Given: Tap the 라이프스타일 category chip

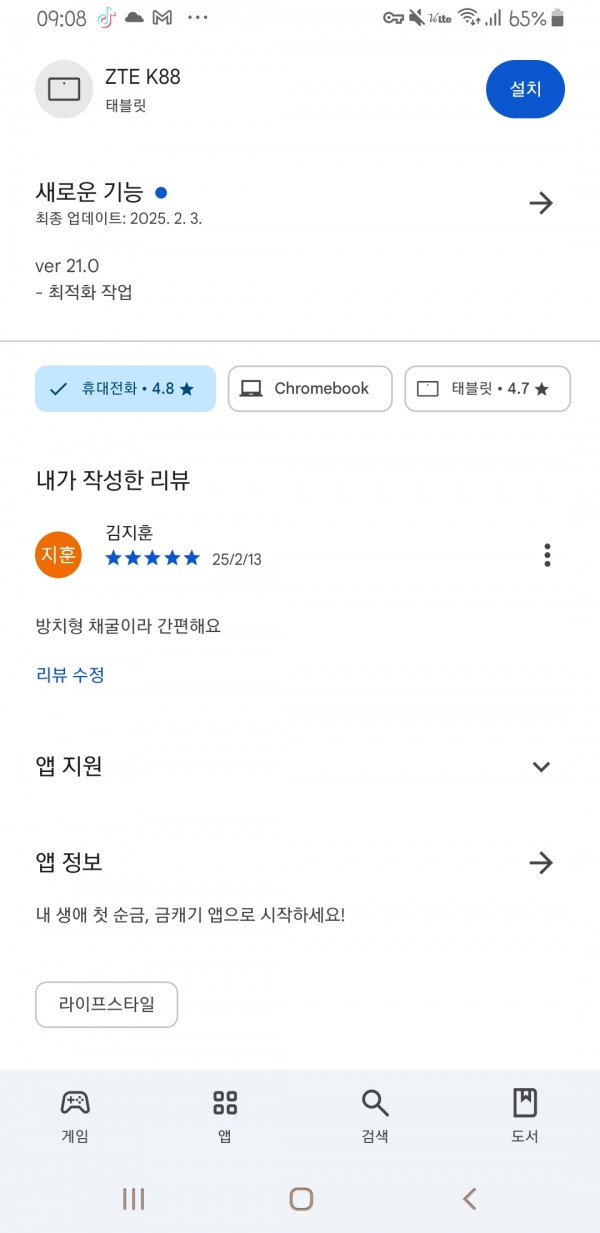Looking at the screenshot, I should pyautogui.click(x=107, y=1005).
